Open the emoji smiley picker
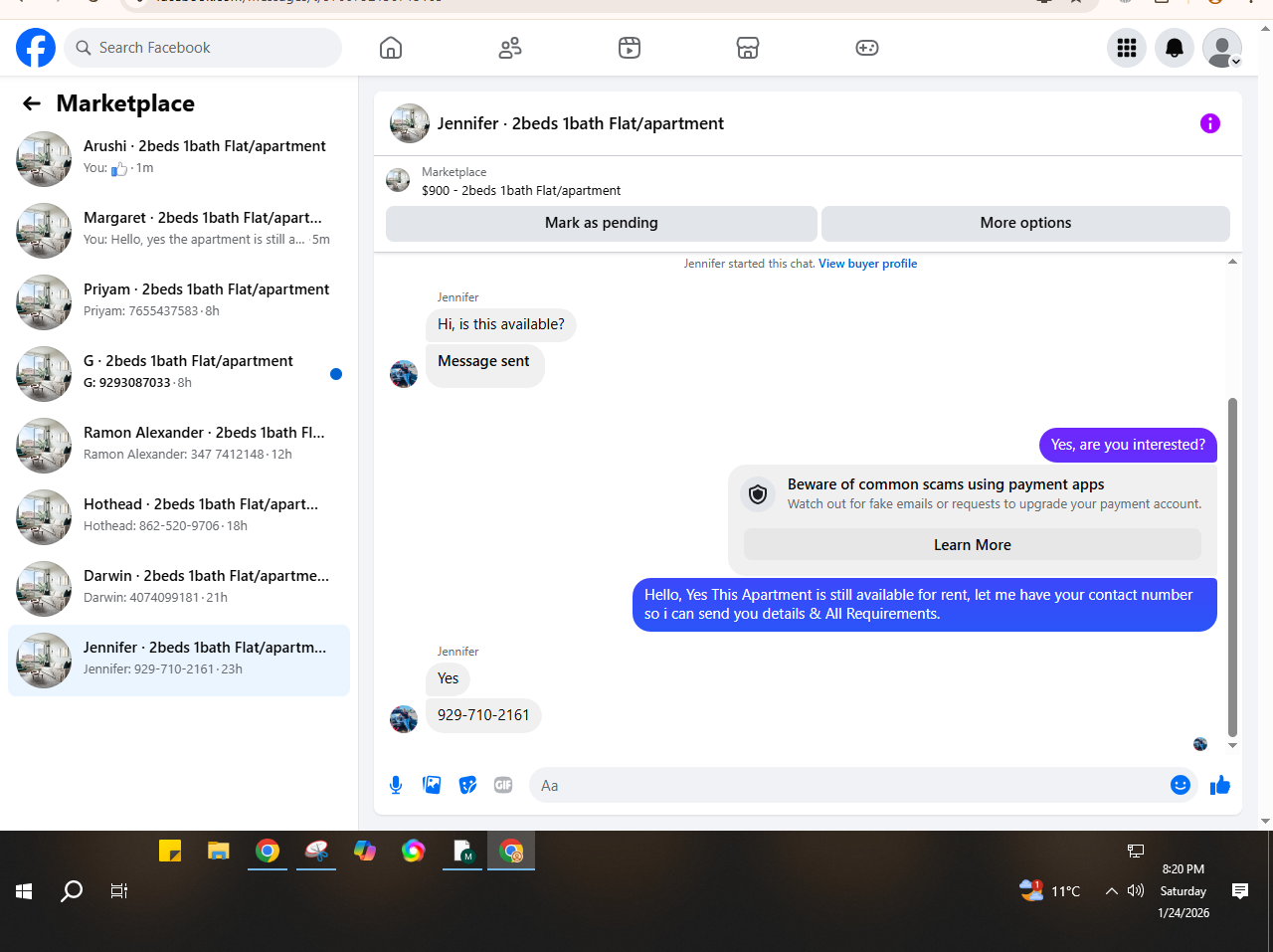Image resolution: width=1273 pixels, height=952 pixels. click(1181, 785)
